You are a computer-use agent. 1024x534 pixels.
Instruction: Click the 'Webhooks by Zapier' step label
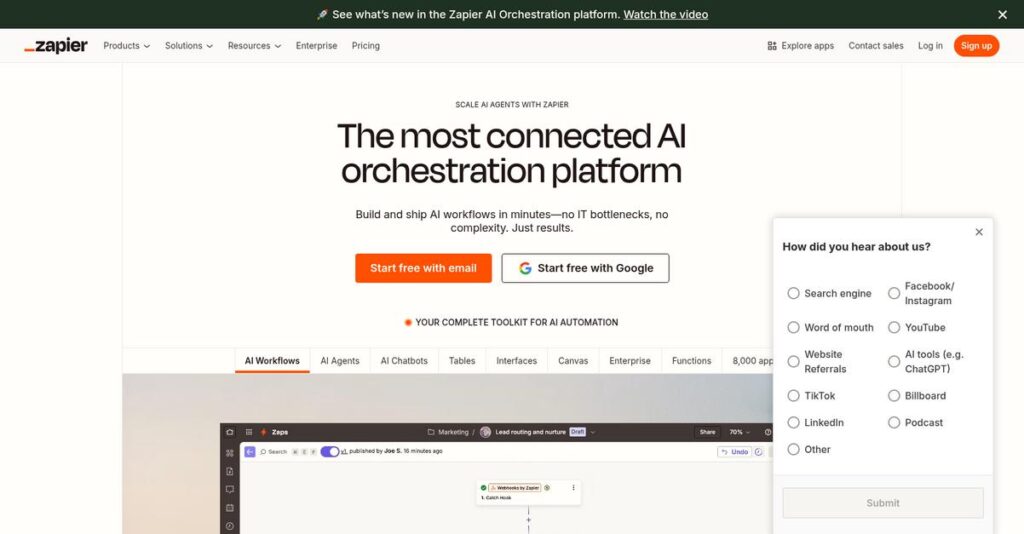coord(515,488)
